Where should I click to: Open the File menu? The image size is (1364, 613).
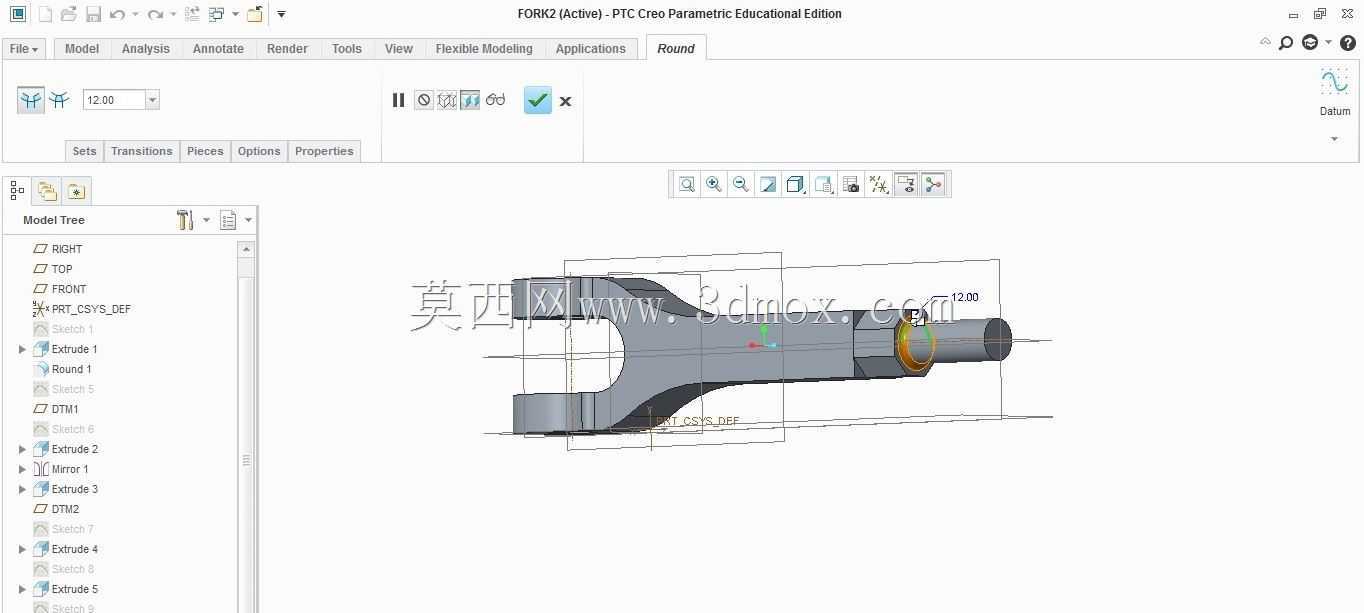[x=23, y=48]
